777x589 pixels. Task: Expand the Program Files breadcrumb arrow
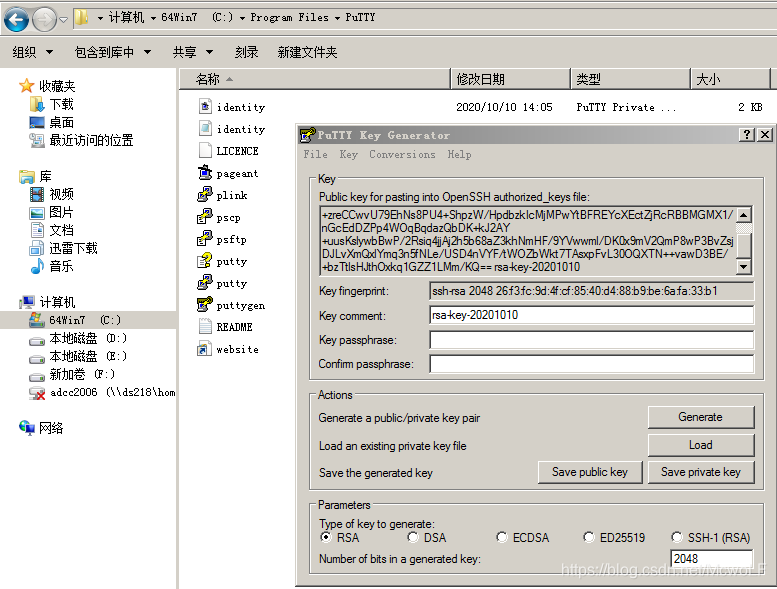click(x=337, y=18)
